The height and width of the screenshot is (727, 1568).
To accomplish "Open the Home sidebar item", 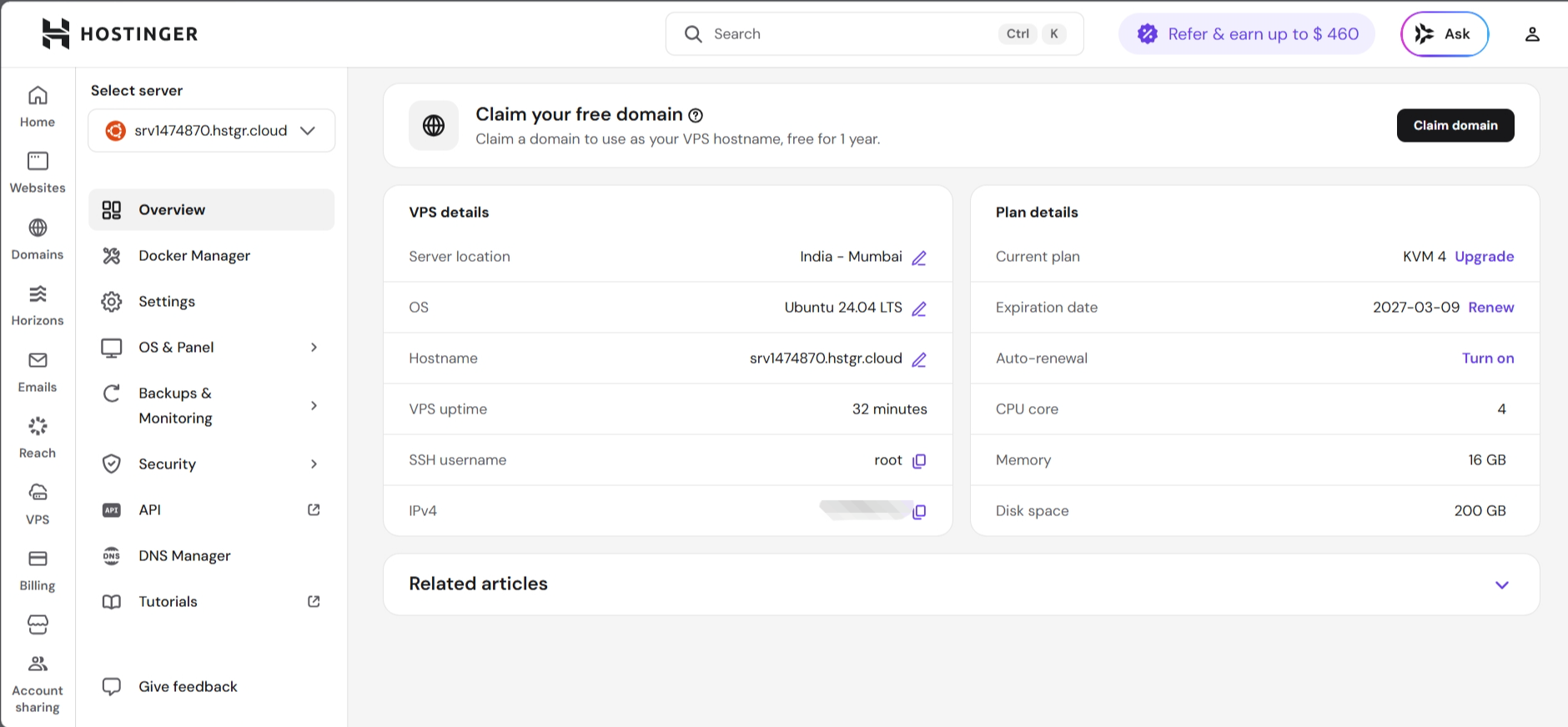I will [38, 107].
